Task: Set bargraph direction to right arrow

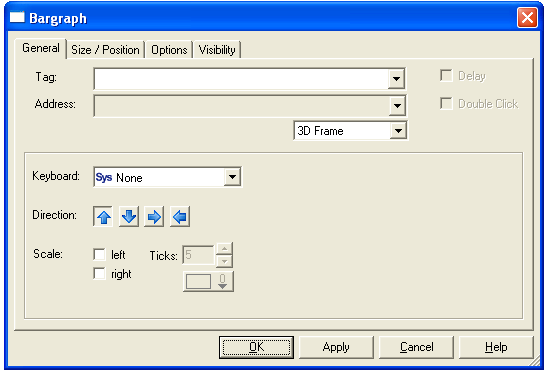Action: coord(154,217)
